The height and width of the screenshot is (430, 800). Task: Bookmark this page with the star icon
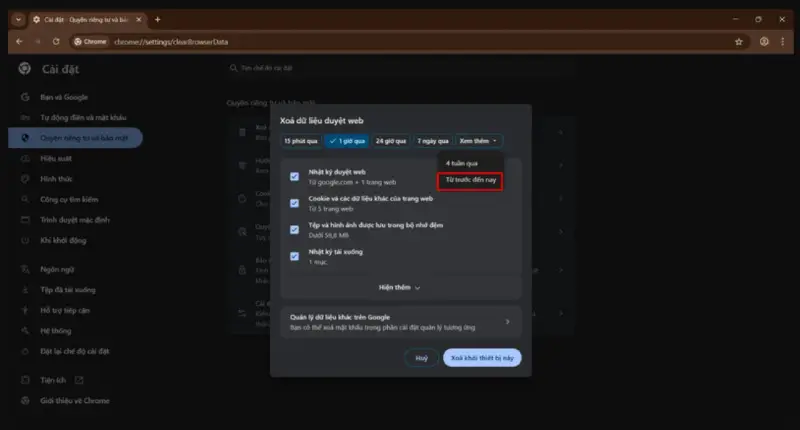(739, 42)
